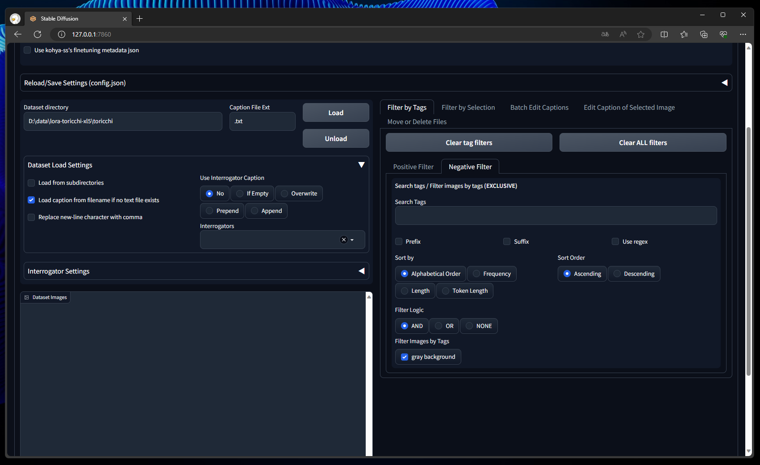Clear the Interrogators selection with the X icon
This screenshot has width=760, height=465.
tap(343, 240)
